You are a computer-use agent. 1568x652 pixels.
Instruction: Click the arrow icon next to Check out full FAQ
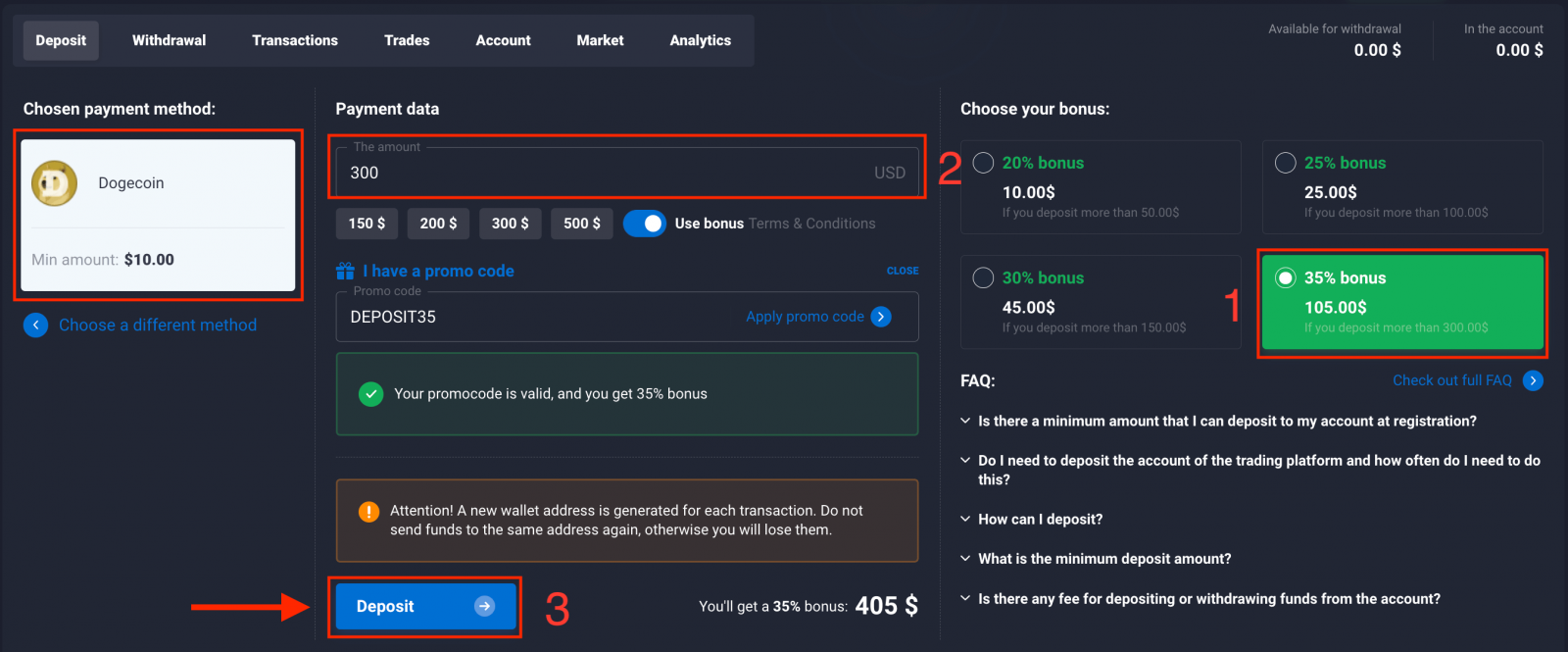pyautogui.click(x=1533, y=380)
